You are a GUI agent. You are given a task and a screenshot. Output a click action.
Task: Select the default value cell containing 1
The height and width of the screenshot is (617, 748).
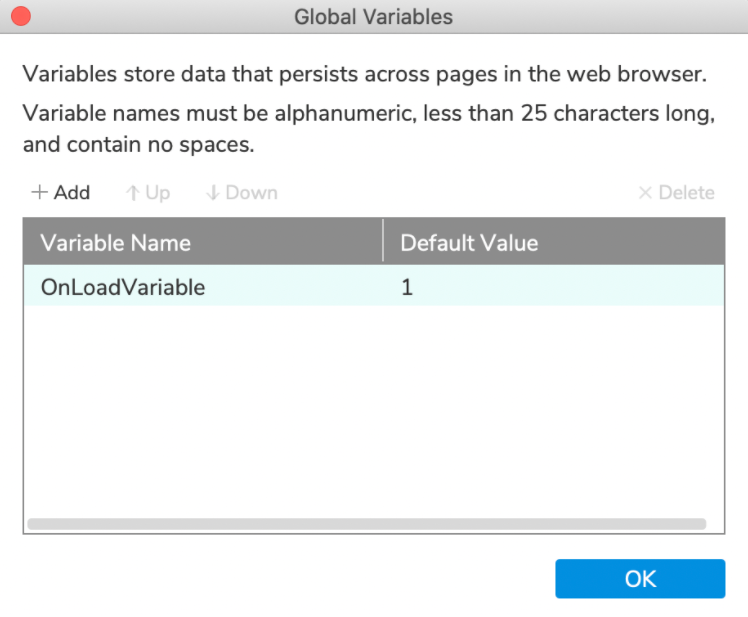pyautogui.click(x=407, y=287)
